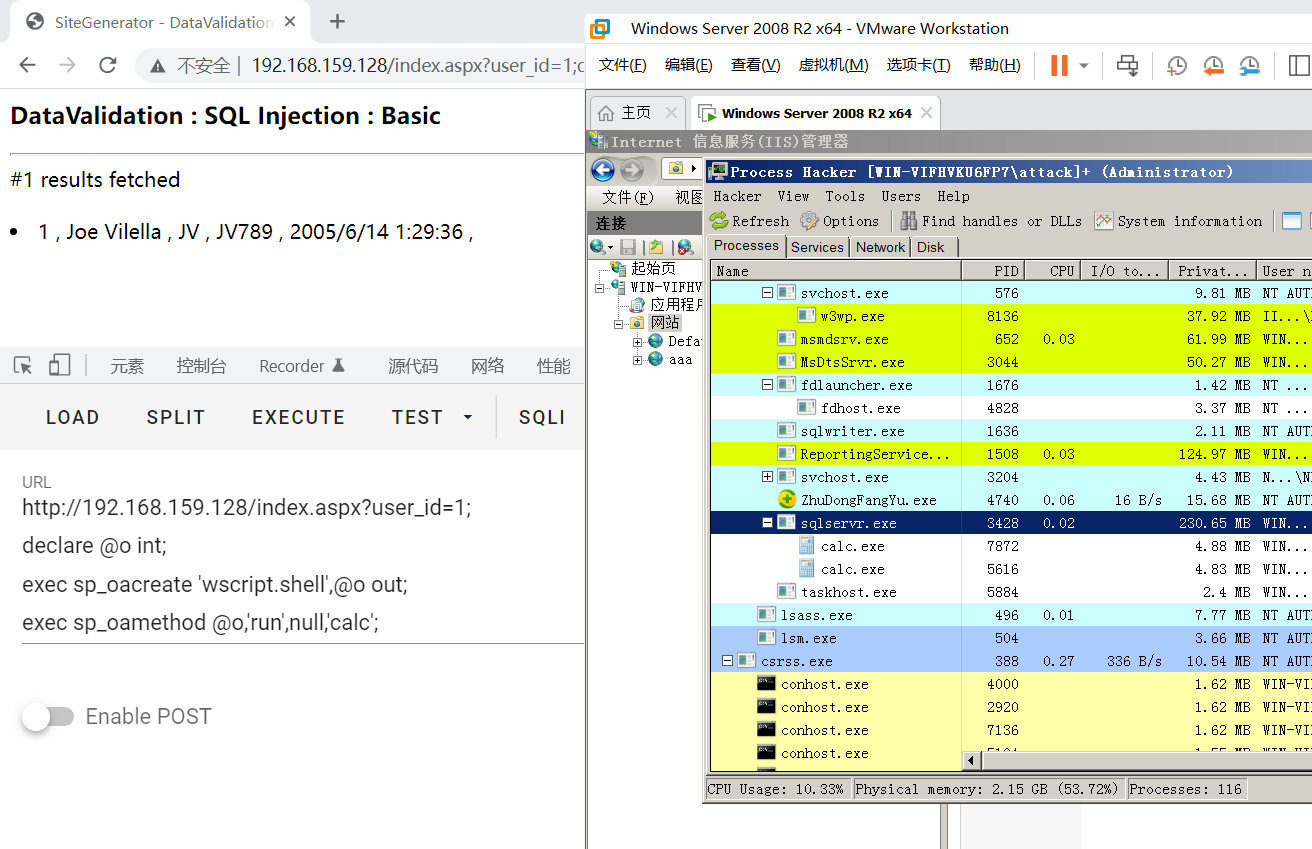Click IIS Manager forward arrow
This screenshot has height=849, width=1312.
632,170
